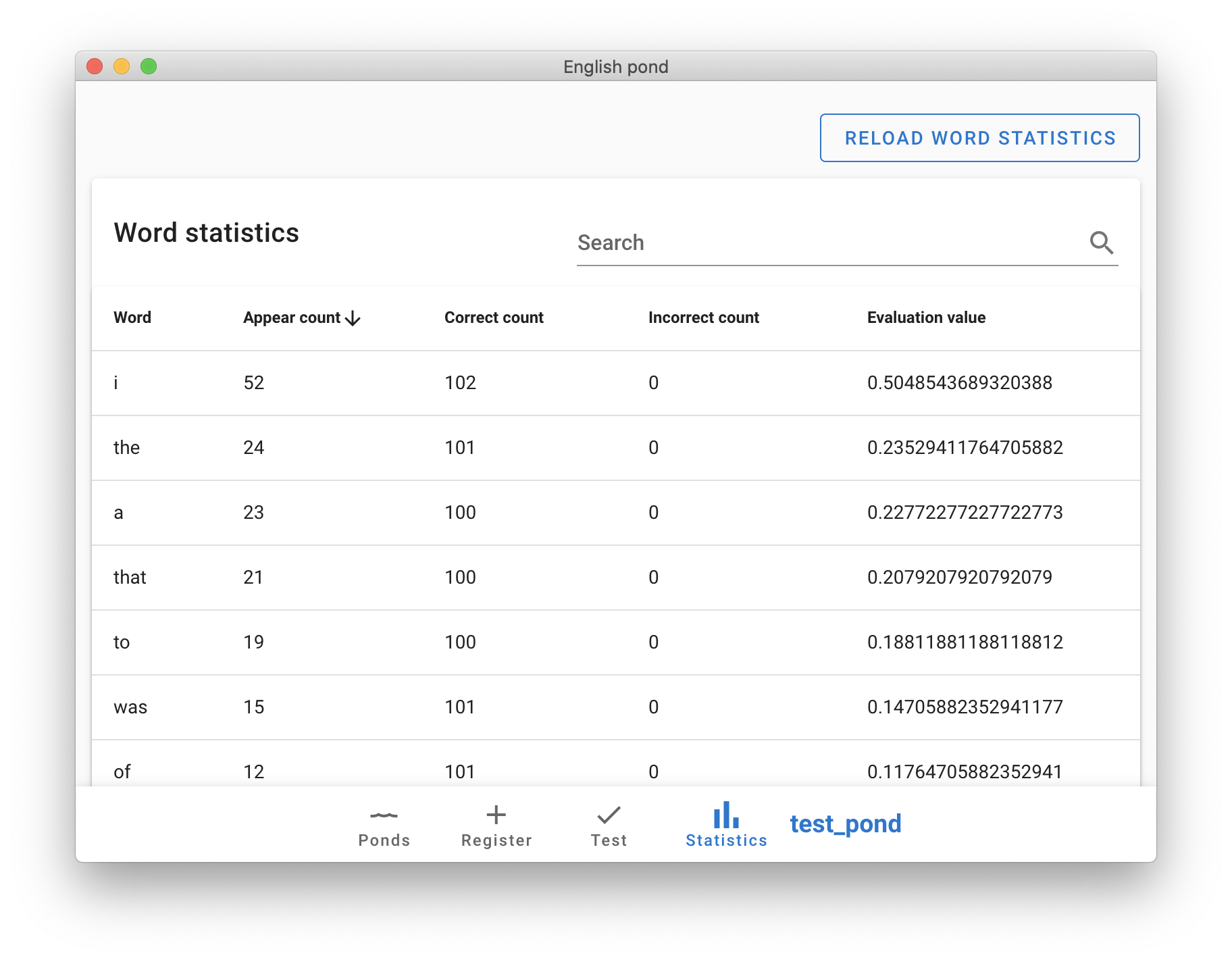
Task: Click appear count value 23
Action: 254,513
